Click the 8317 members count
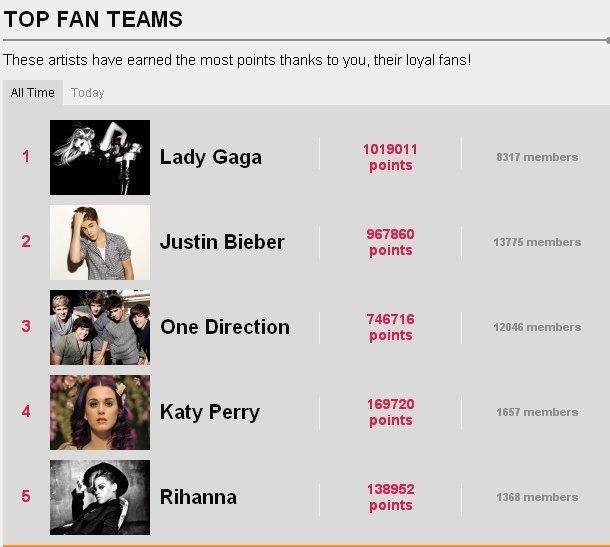This screenshot has width=610, height=547. [x=537, y=157]
